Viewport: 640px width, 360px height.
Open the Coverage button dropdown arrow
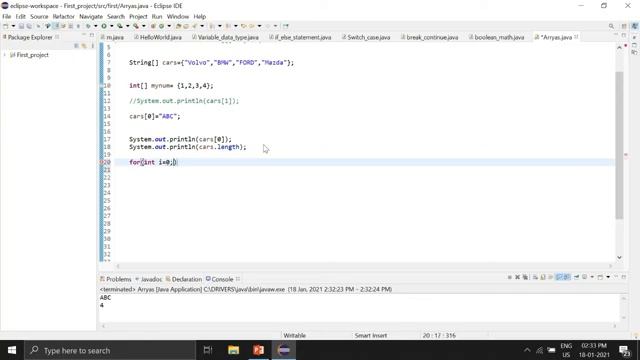[128, 26]
